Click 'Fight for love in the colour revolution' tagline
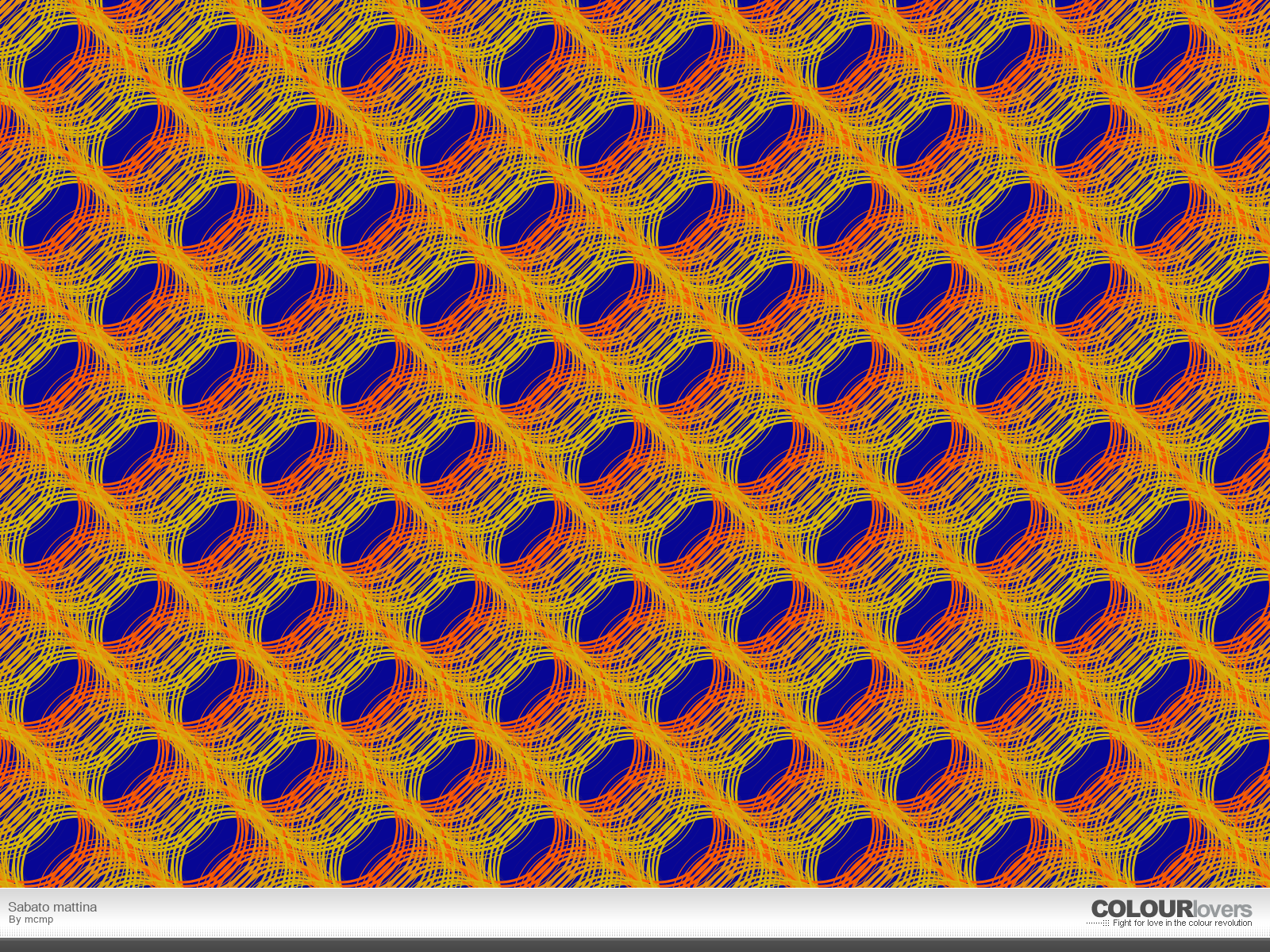This screenshot has width=1270, height=952. pos(1182,923)
